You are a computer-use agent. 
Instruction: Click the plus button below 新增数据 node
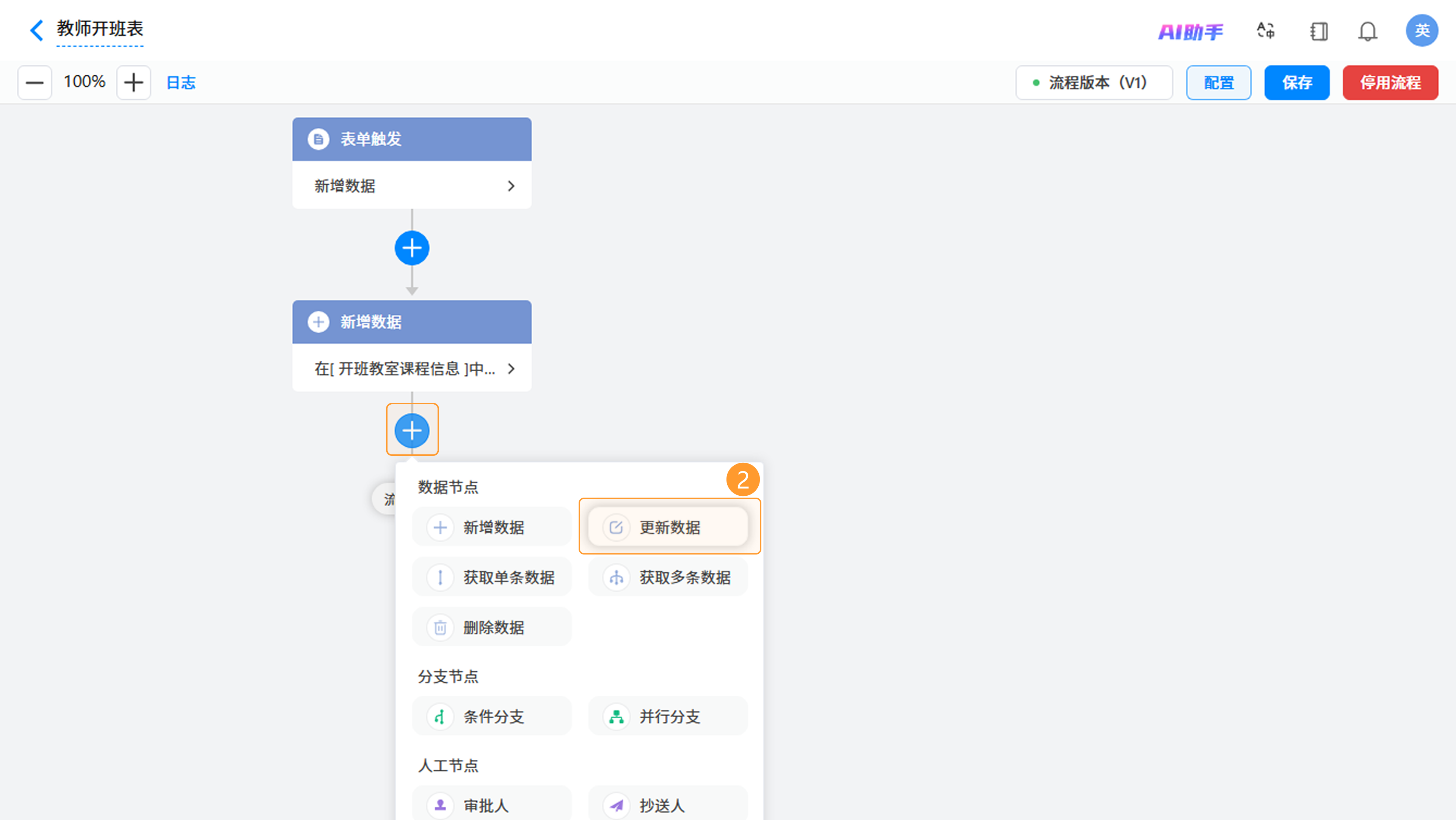point(411,430)
